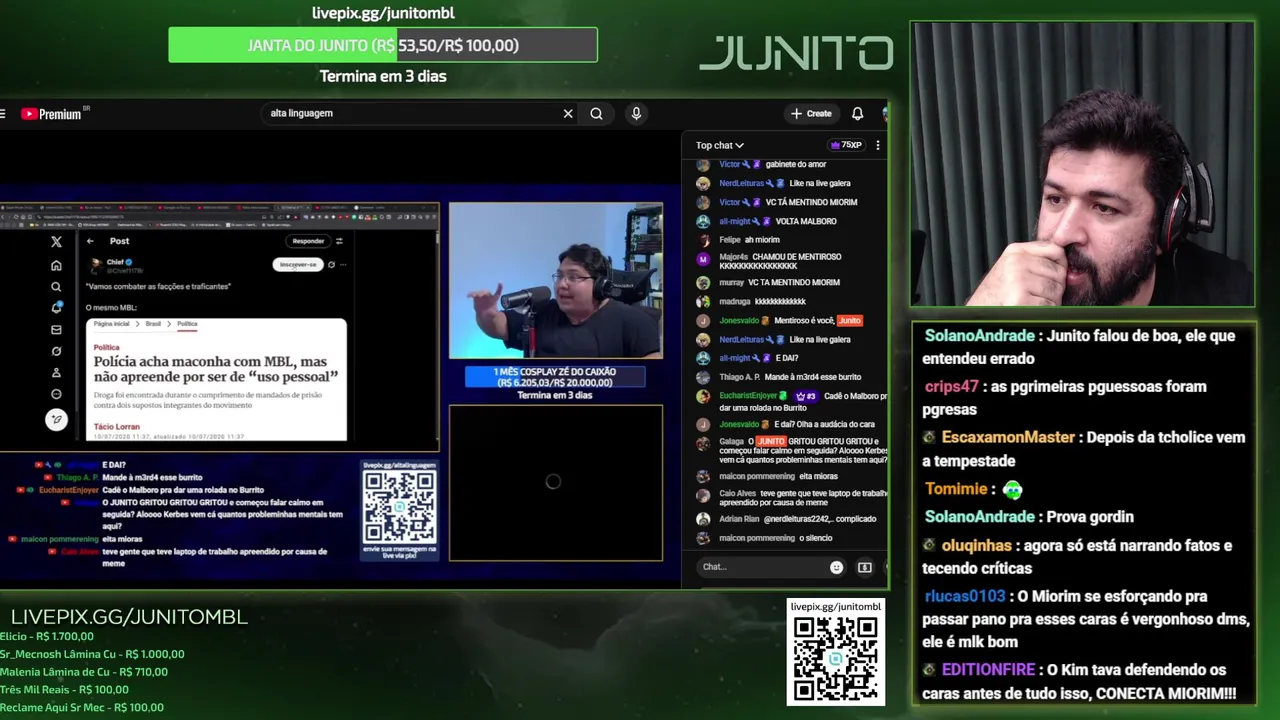Click the 1 MÊS COSPLAY ZÉ DO CAIXÃO goal bar

tap(555, 377)
